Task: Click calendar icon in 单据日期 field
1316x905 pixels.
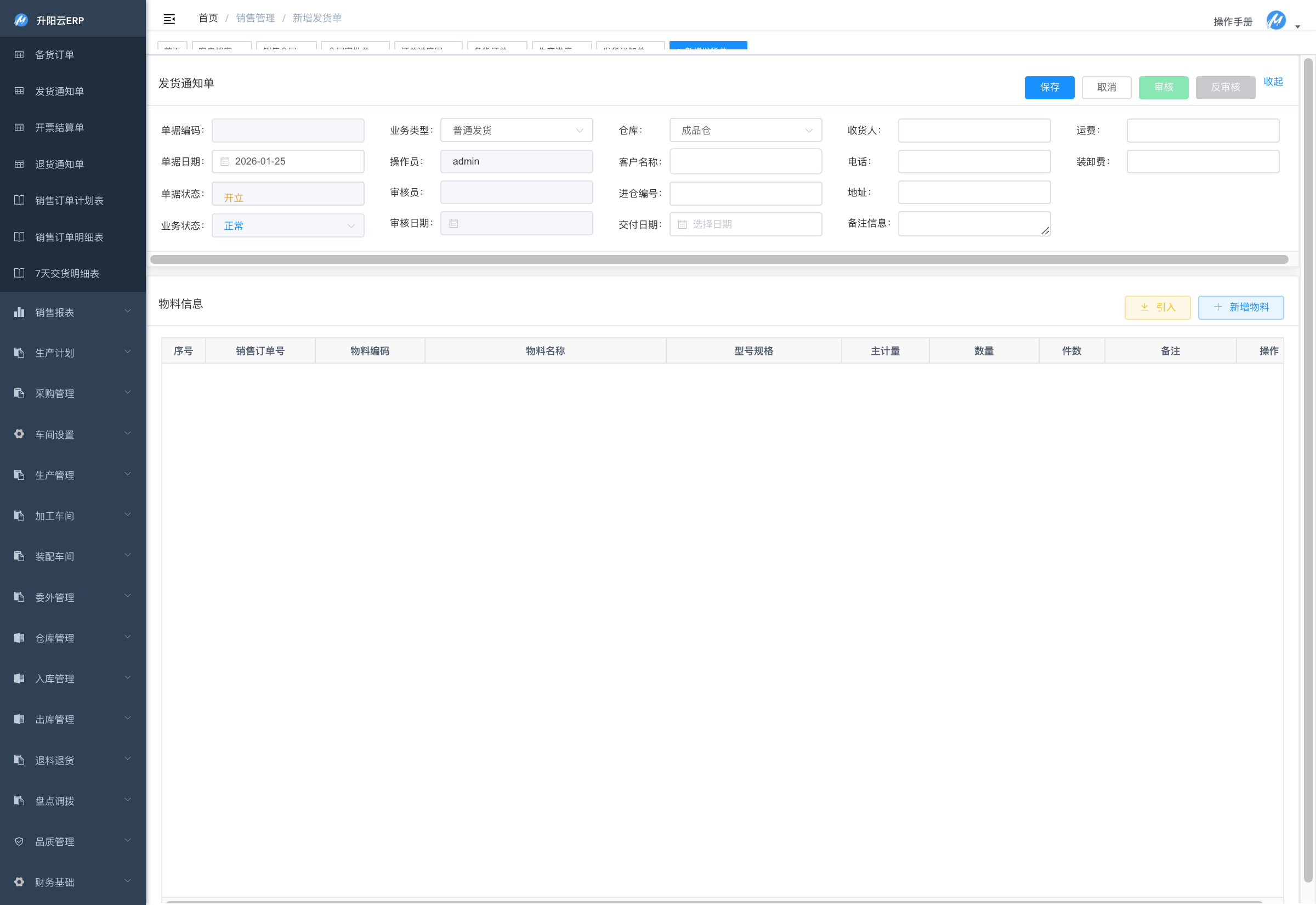Action: tap(225, 162)
